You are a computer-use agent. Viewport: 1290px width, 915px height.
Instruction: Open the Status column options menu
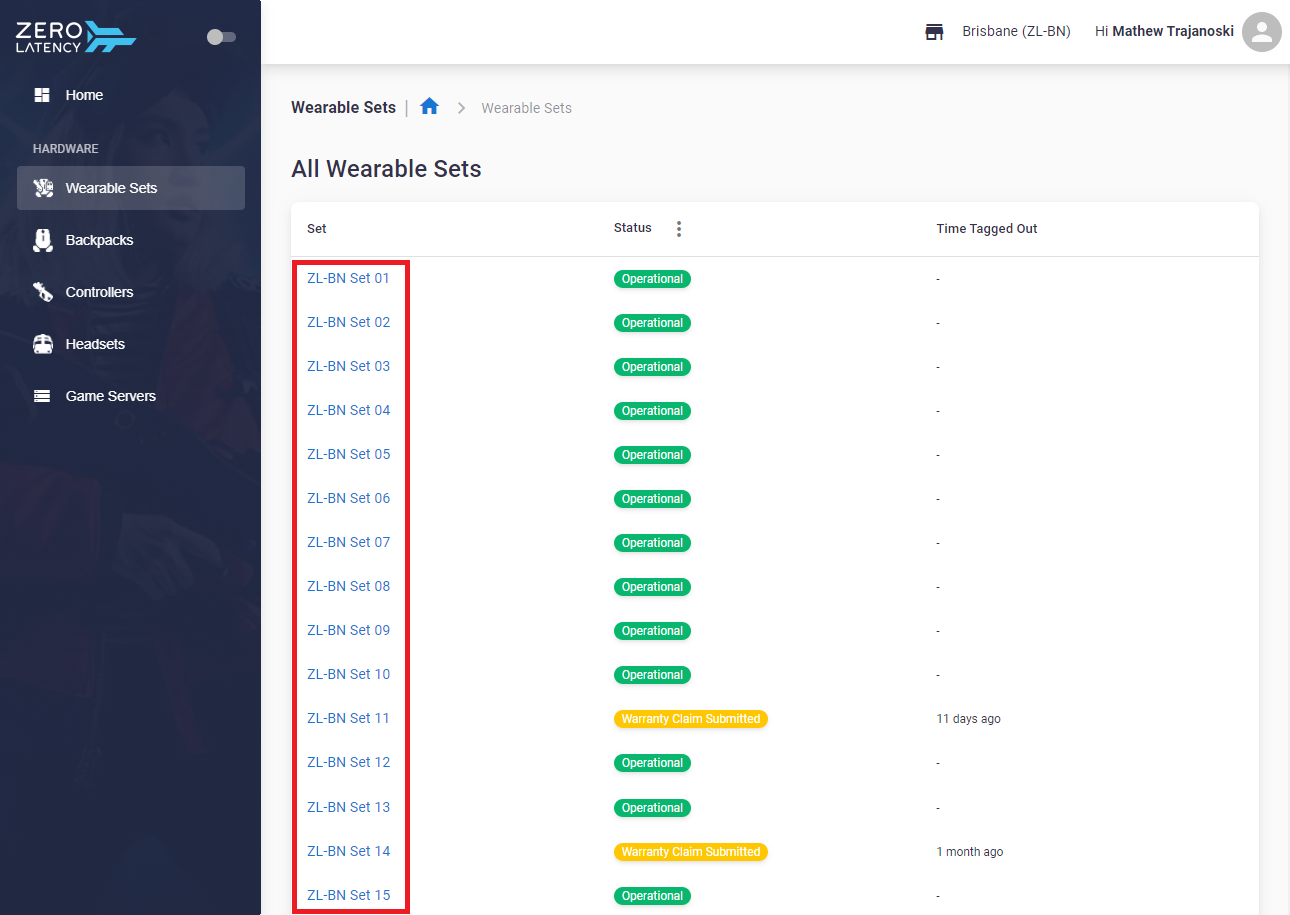(679, 229)
